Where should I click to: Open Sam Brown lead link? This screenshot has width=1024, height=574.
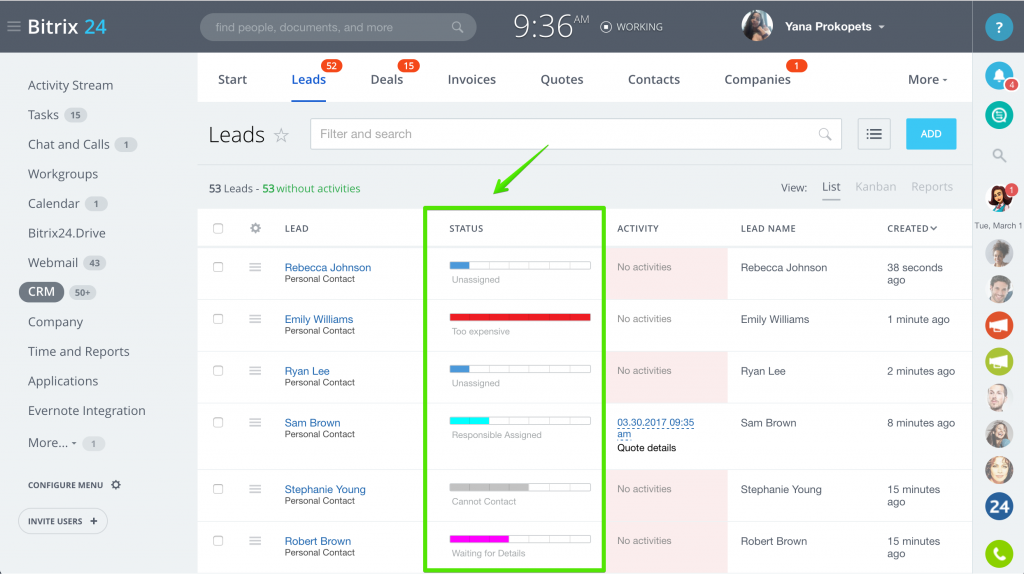click(312, 423)
